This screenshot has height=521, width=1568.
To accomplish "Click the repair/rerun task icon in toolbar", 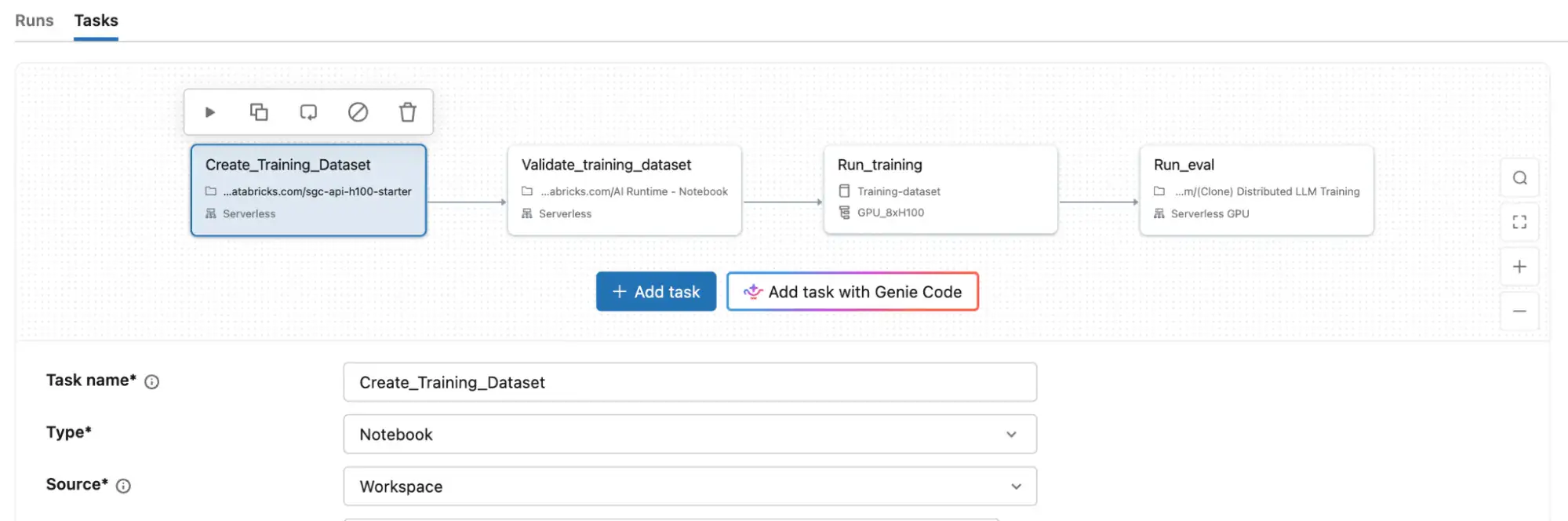I will pyautogui.click(x=308, y=112).
